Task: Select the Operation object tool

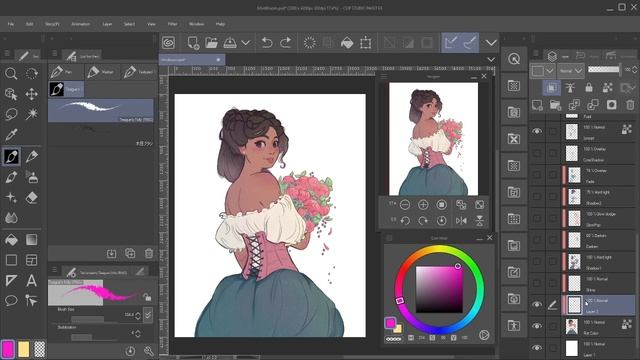Action: tap(11, 94)
